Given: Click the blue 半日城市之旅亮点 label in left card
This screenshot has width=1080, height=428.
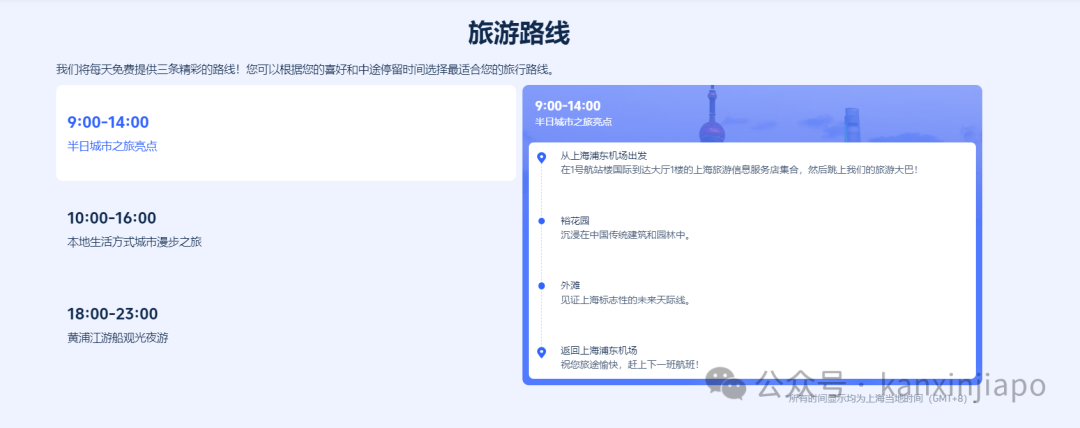Looking at the screenshot, I should tap(112, 146).
